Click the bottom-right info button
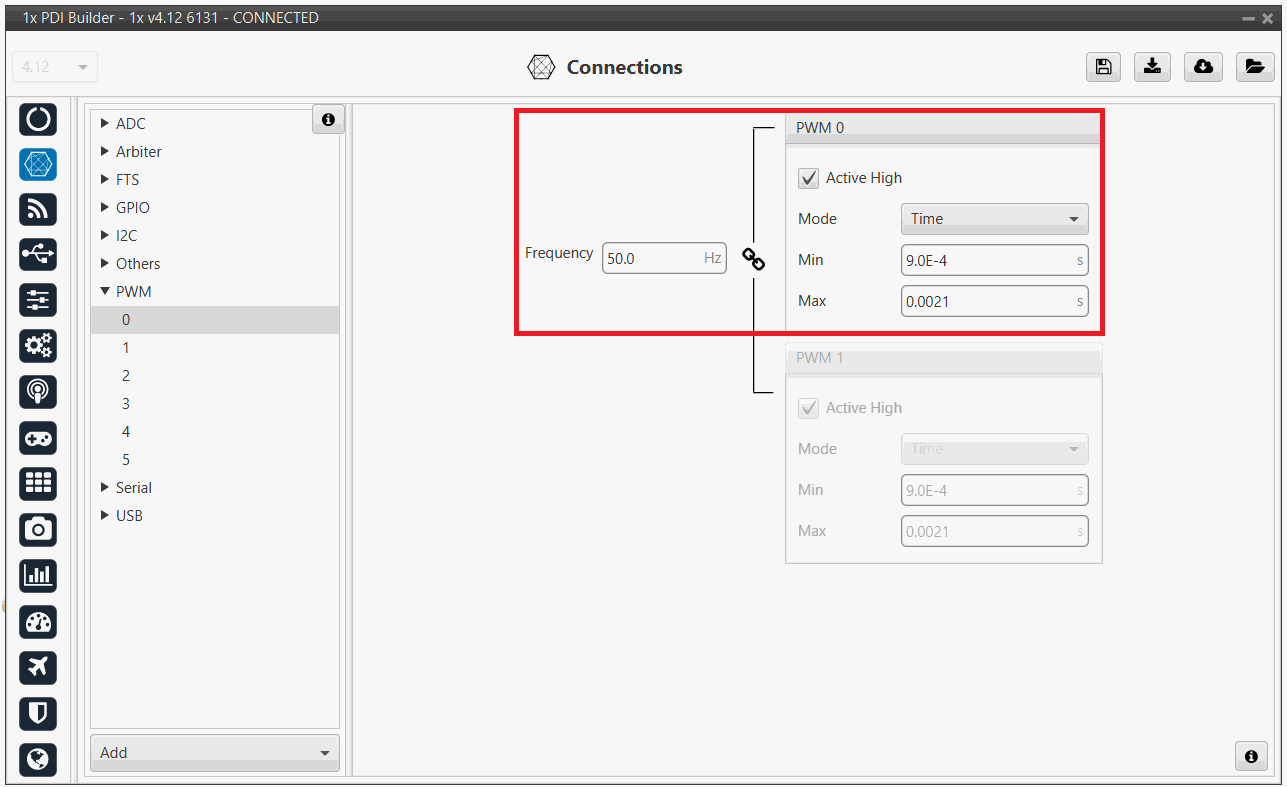This screenshot has width=1287, height=787. point(1251,756)
